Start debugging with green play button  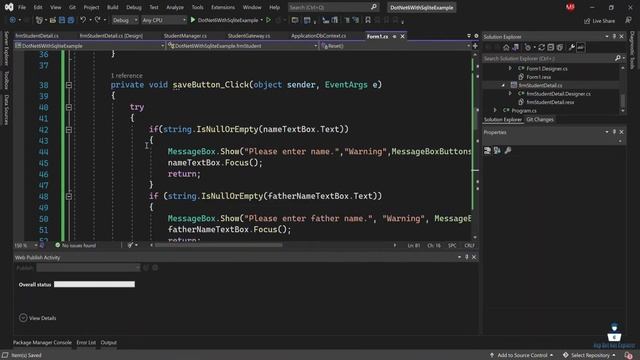pyautogui.click(x=193, y=20)
